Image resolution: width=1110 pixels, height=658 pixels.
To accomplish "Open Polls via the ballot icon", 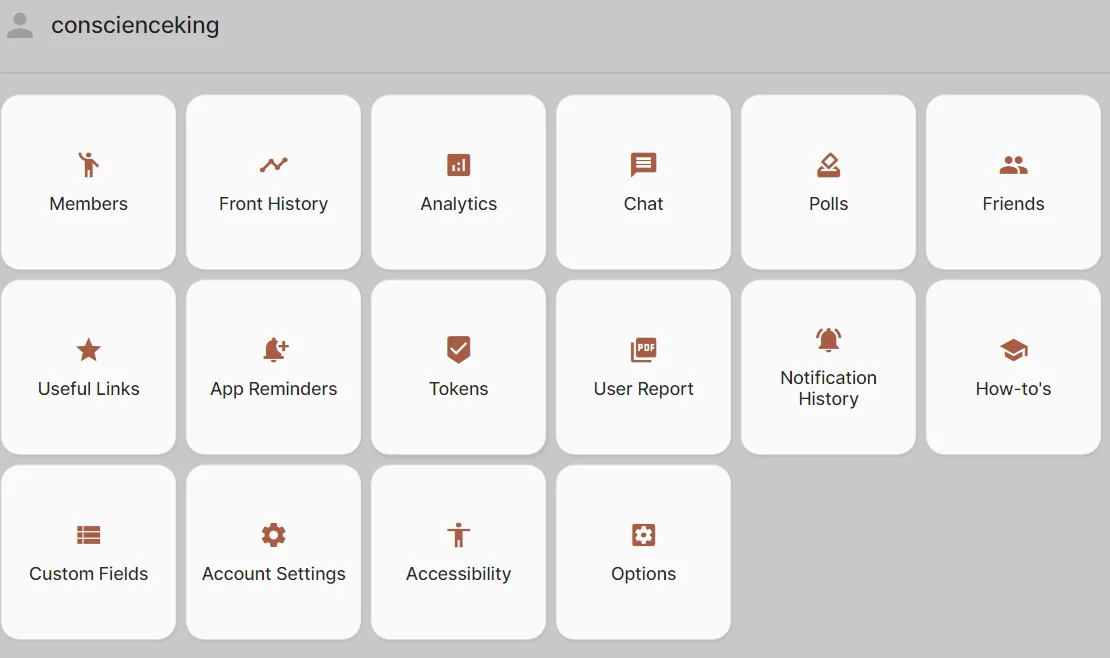I will 828,165.
